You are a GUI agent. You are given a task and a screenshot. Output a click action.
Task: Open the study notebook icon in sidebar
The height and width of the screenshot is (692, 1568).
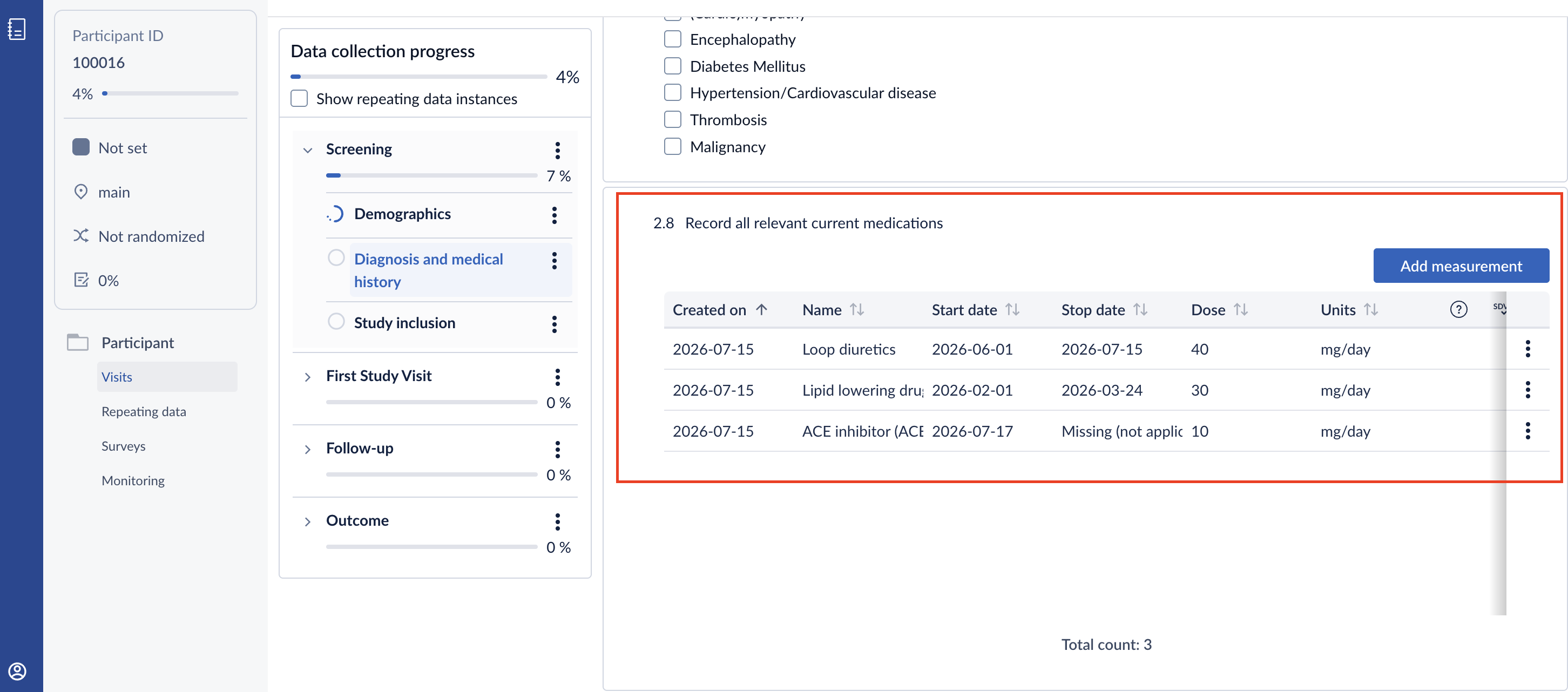click(x=16, y=29)
